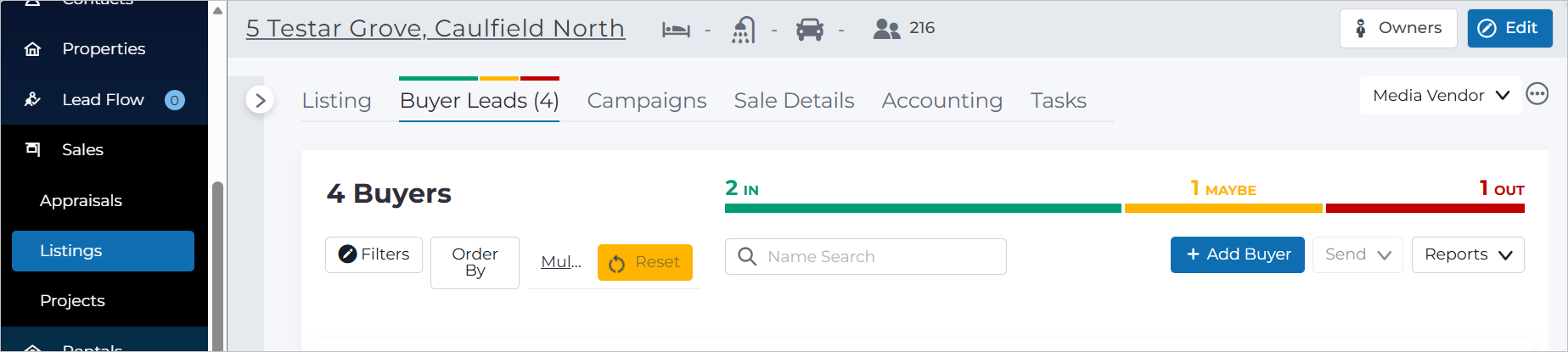Click the bathroom shower icon
Screen dimensions: 1568x352
point(743,30)
